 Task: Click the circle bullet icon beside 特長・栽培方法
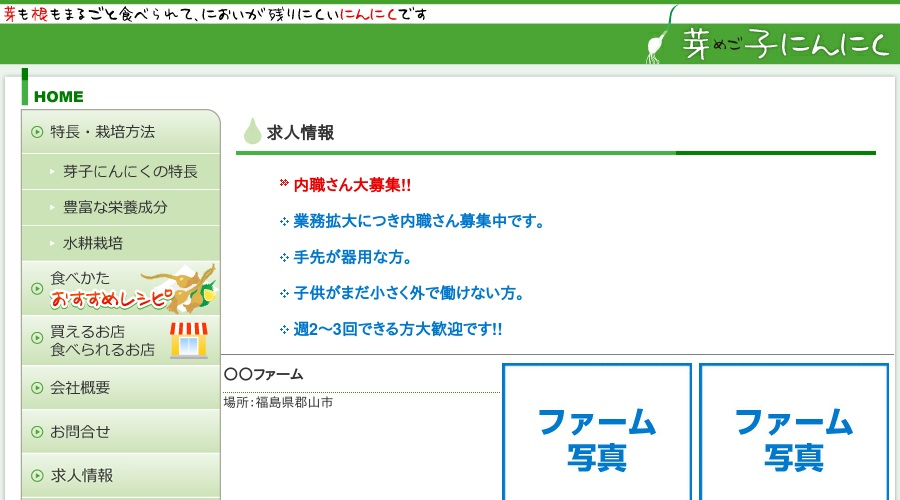click(x=37, y=132)
